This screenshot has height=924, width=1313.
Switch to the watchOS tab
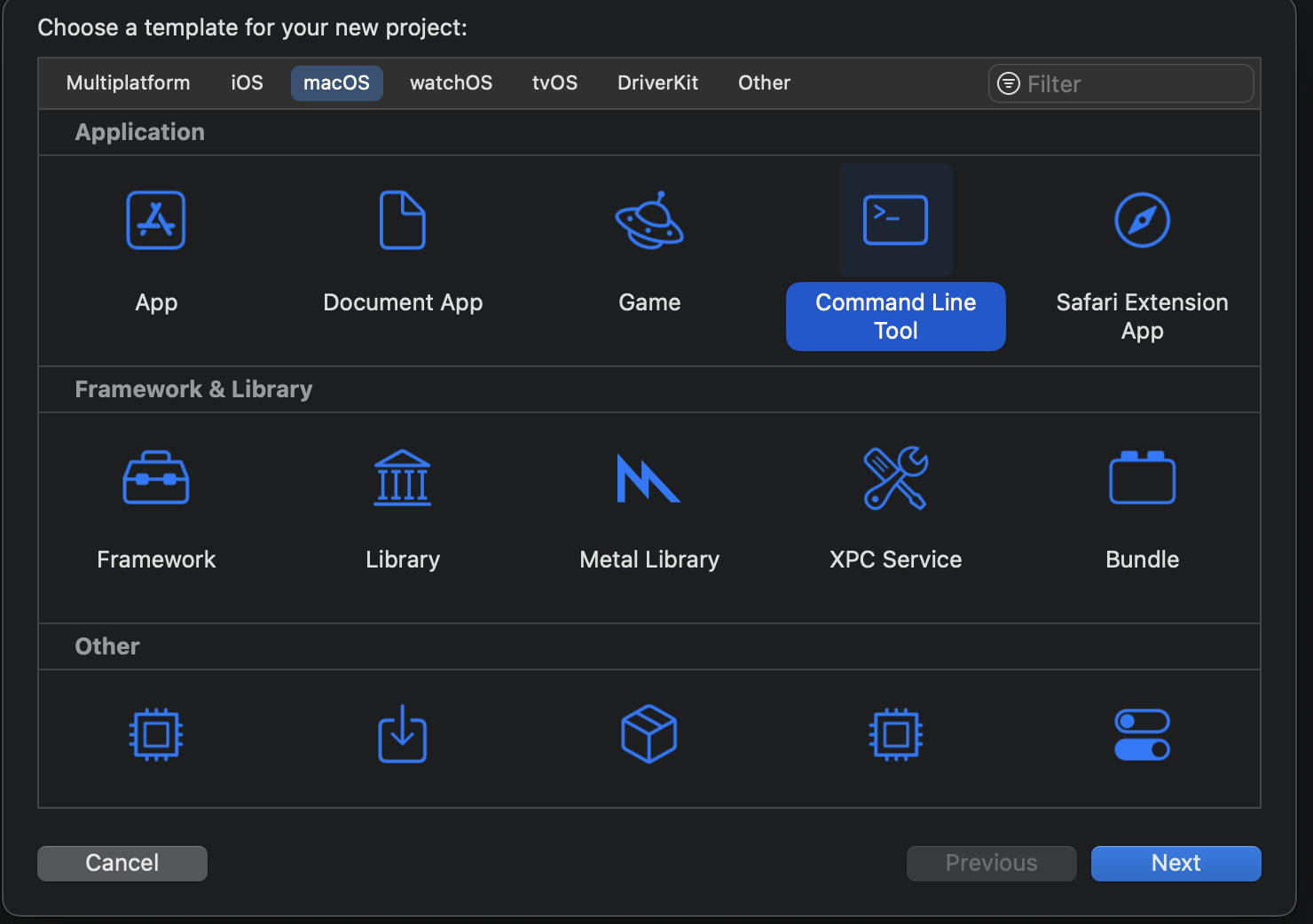point(451,83)
